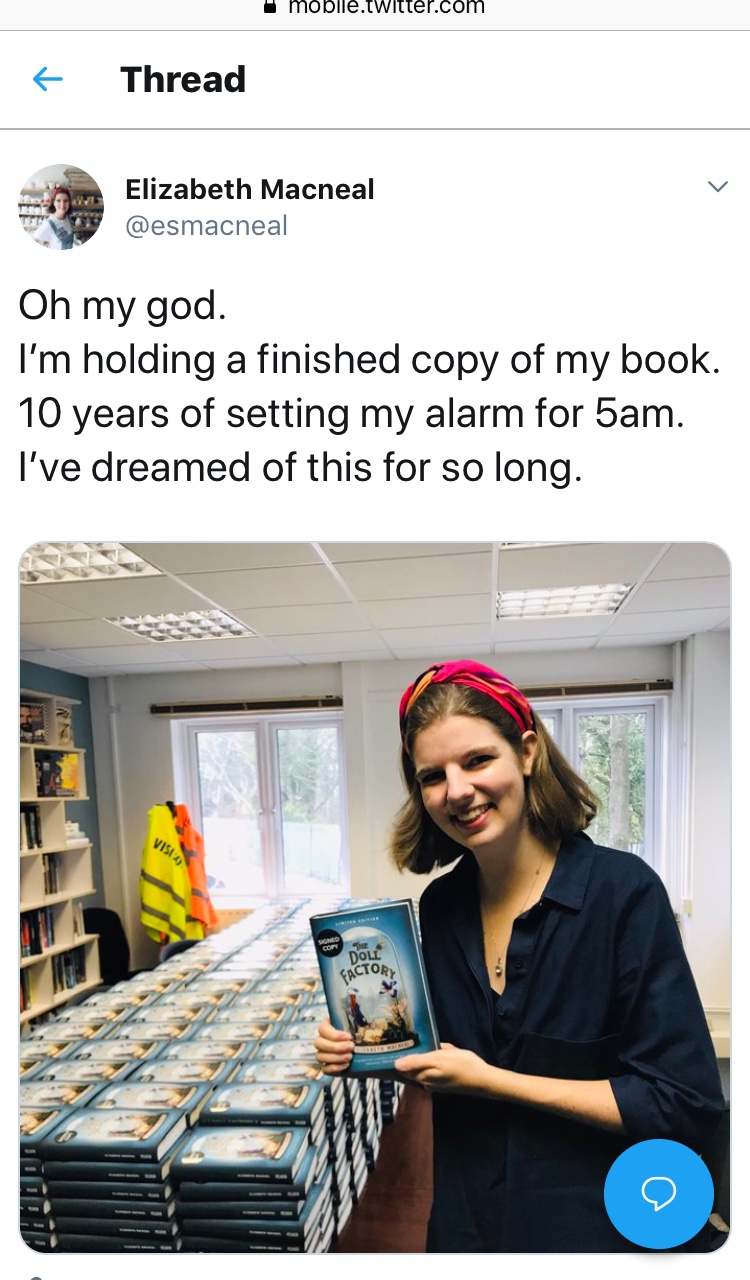Click the lock icon in address bar
This screenshot has height=1280, width=750.
[x=269, y=6]
